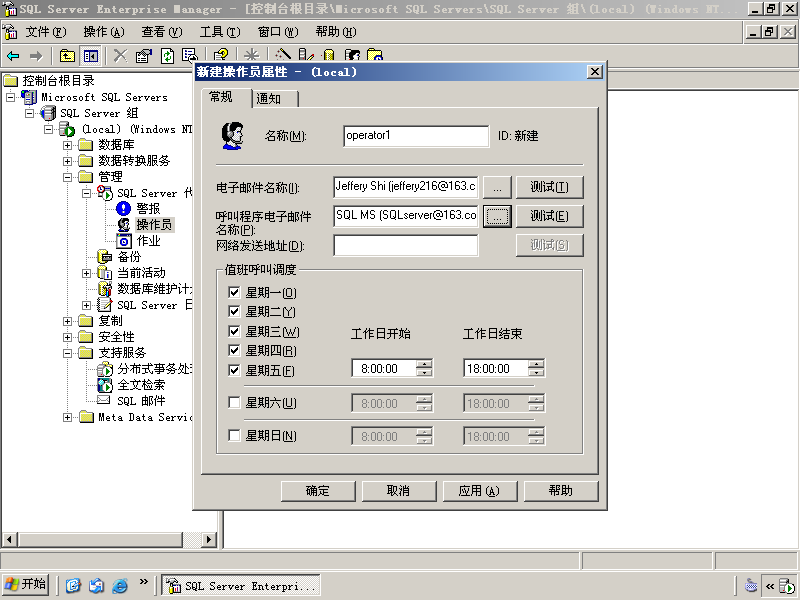Image resolution: width=800 pixels, height=600 pixels.
Task: Click the Back arrow in the toolbar
Action: (x=13, y=56)
